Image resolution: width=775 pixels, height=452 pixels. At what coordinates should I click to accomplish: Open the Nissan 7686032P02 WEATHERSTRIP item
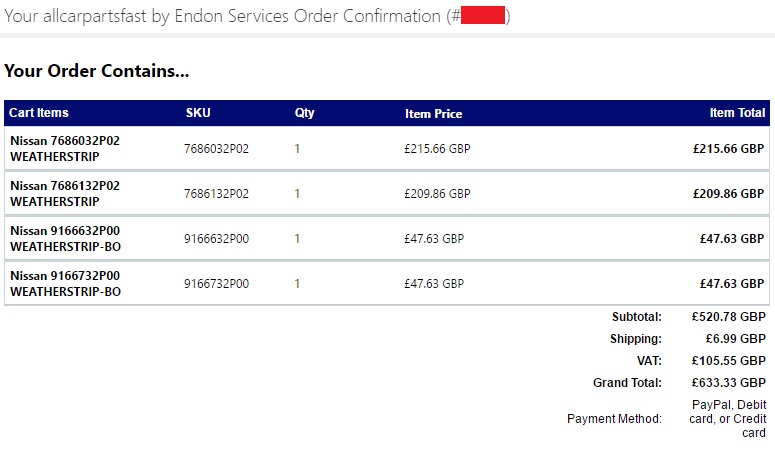[x=65, y=149]
